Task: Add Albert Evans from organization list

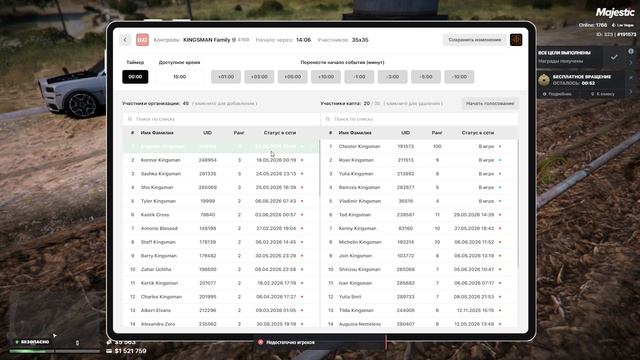Action: click(x=221, y=311)
